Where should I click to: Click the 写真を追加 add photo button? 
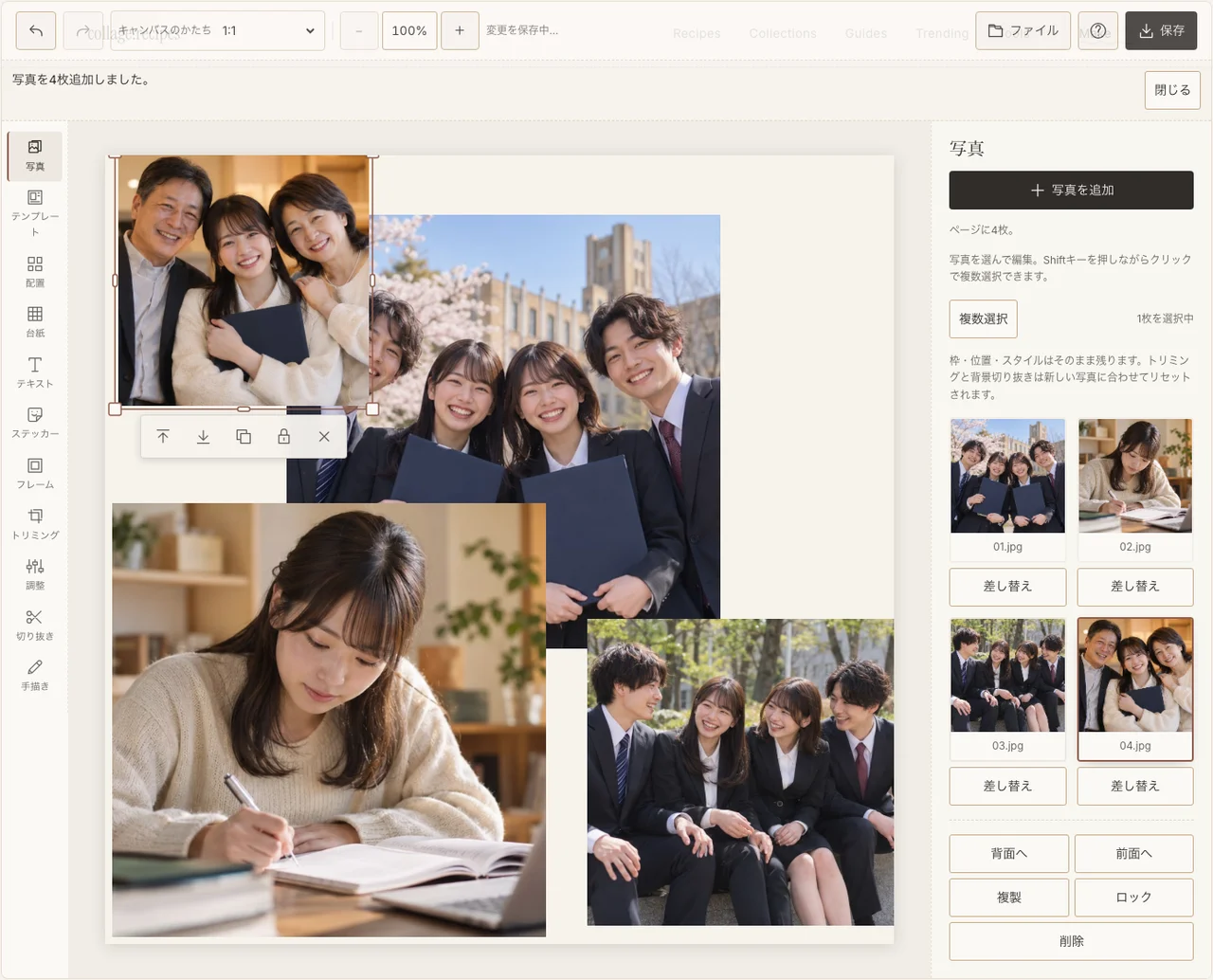[1072, 191]
